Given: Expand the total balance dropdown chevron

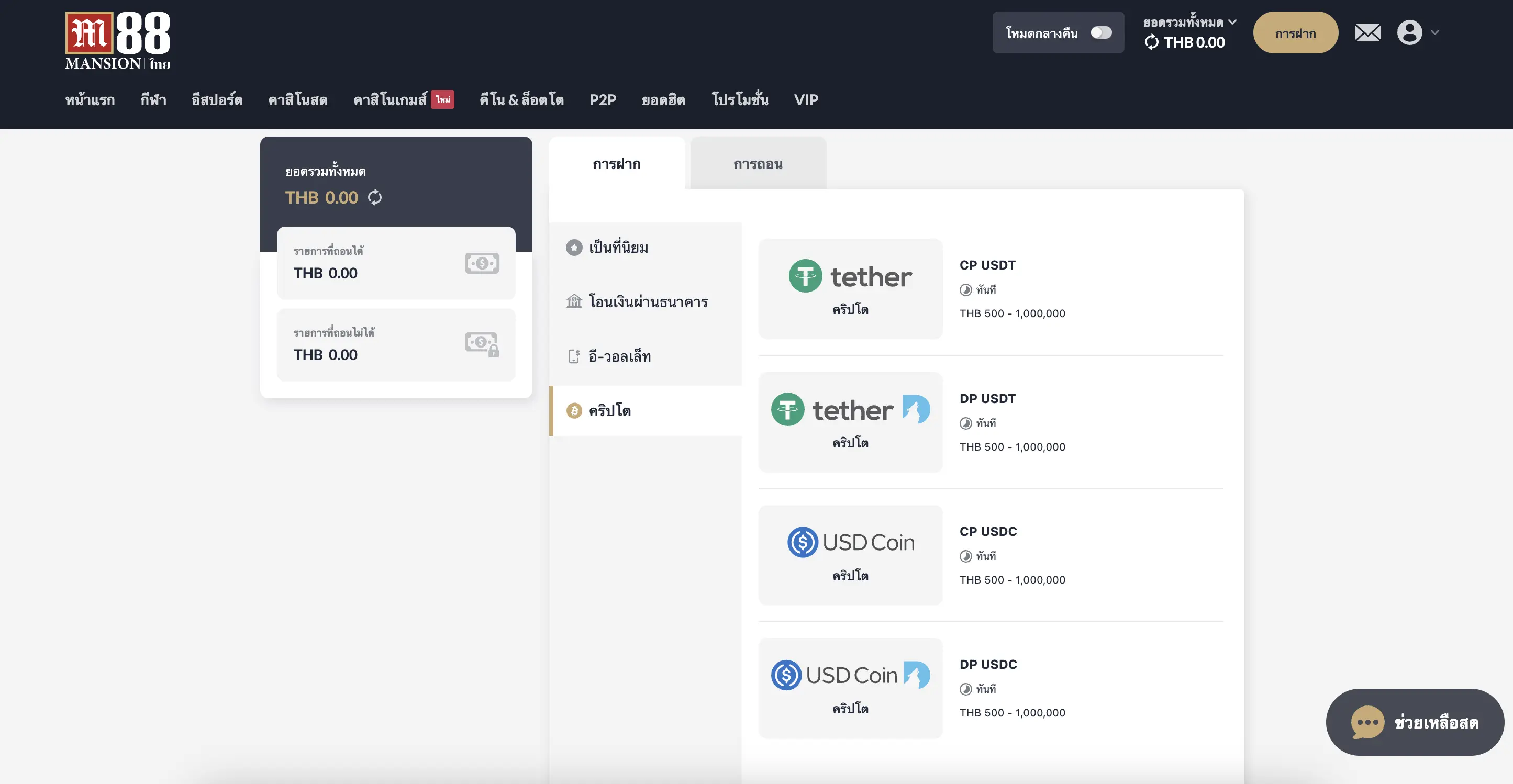Looking at the screenshot, I should (1232, 23).
